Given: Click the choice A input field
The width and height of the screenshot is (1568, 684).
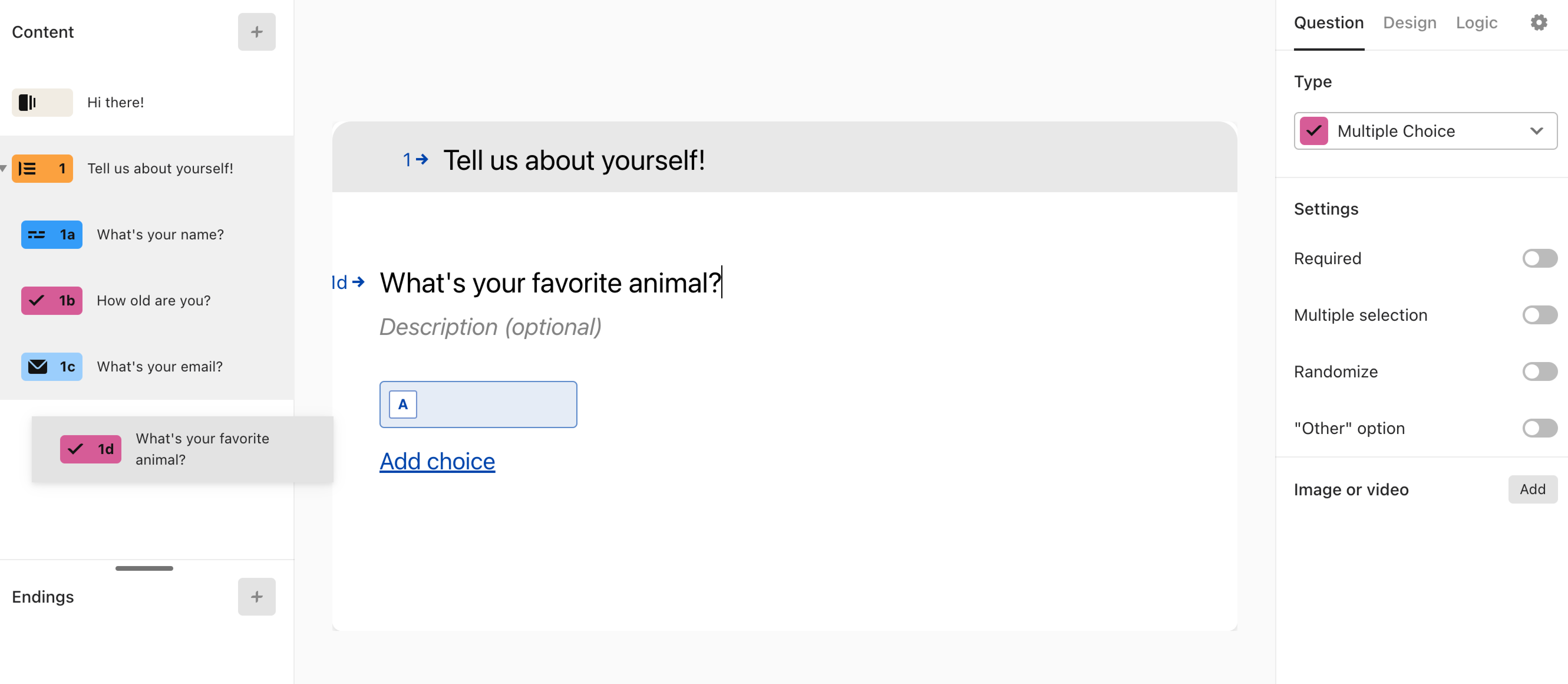Looking at the screenshot, I should click(x=493, y=405).
